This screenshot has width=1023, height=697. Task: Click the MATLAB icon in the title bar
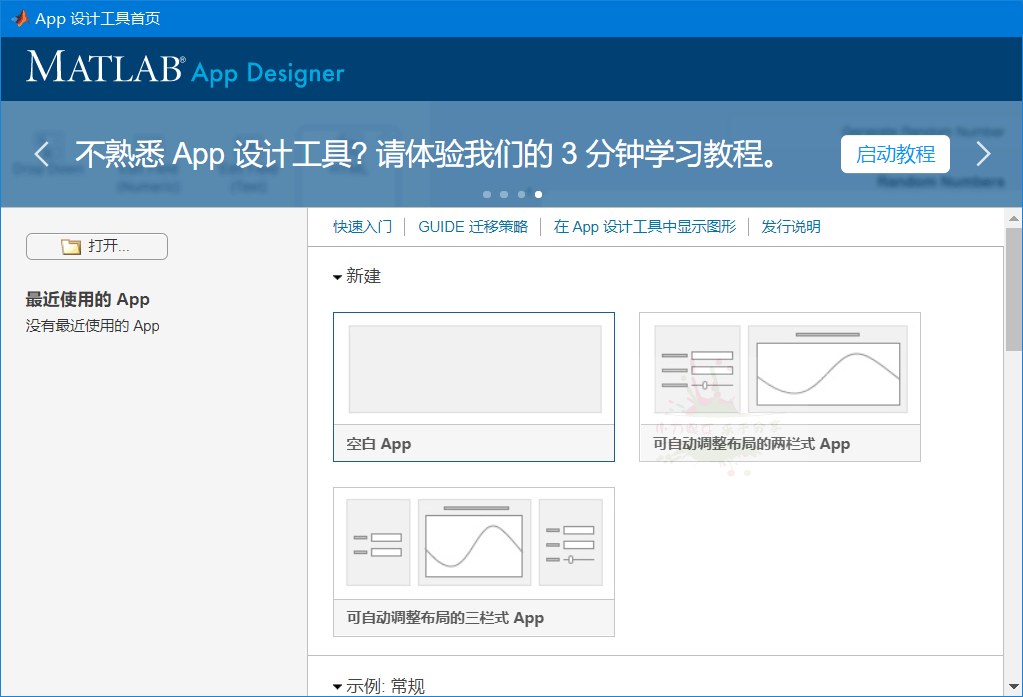click(x=18, y=18)
